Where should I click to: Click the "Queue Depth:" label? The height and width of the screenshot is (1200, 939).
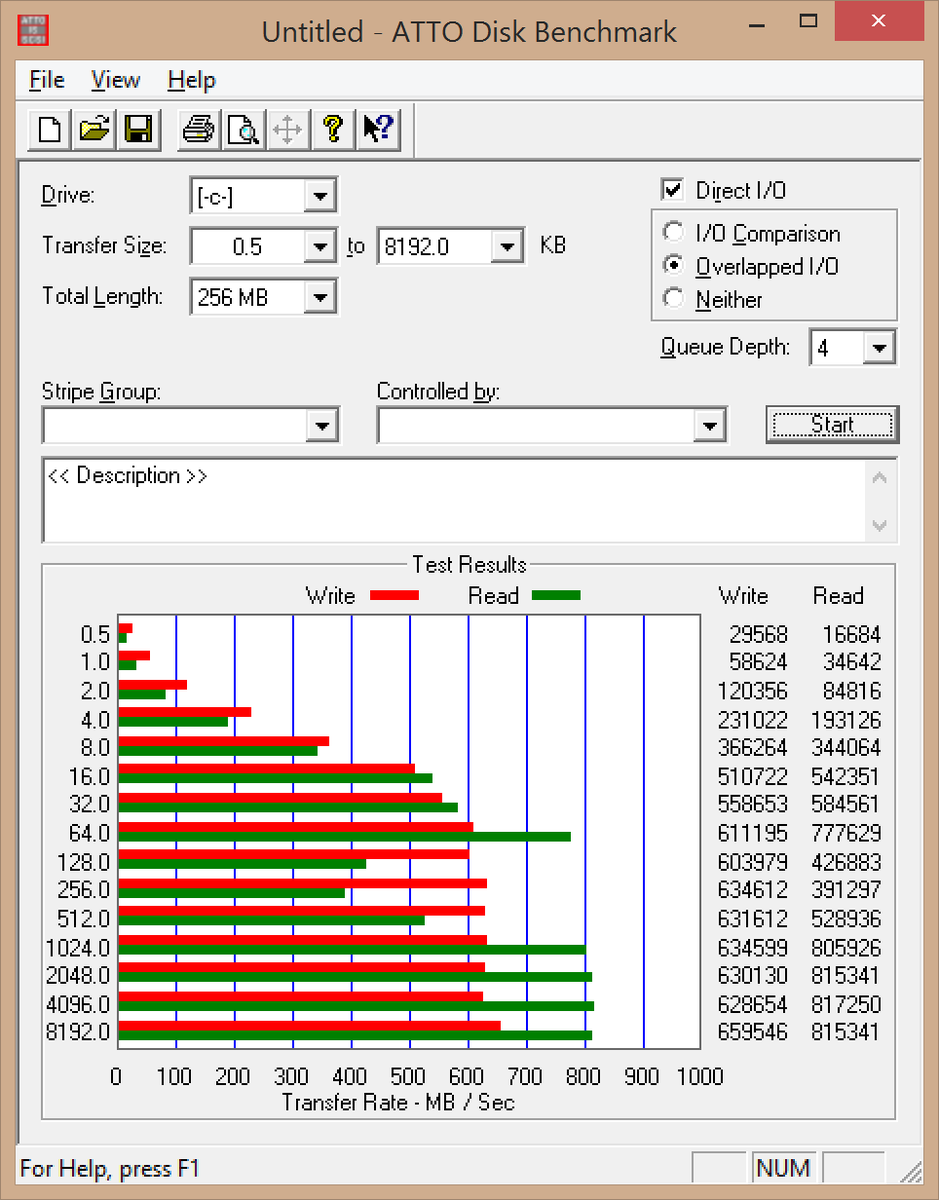[x=725, y=348]
